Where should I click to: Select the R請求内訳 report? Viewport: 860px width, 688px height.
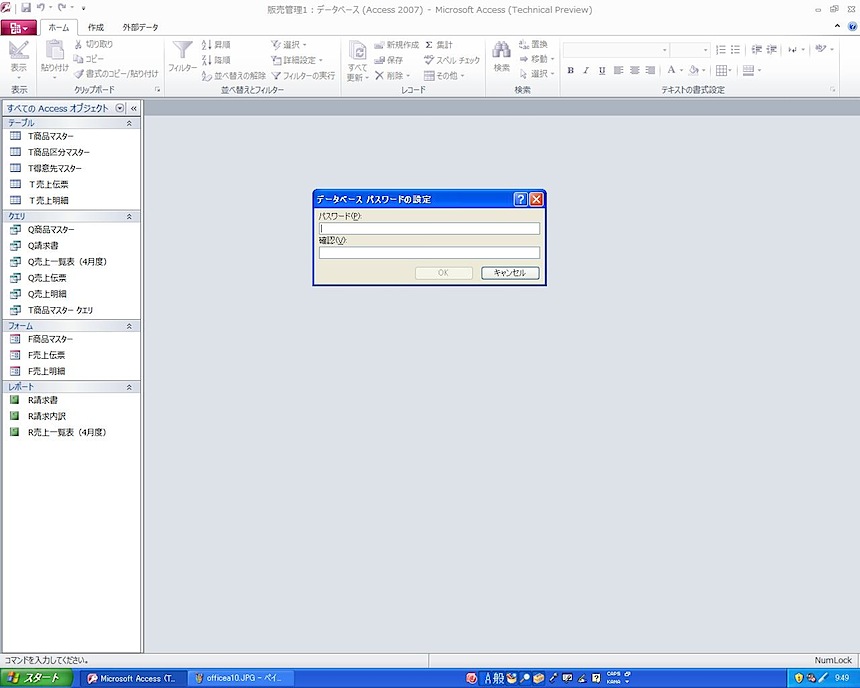coord(47,416)
